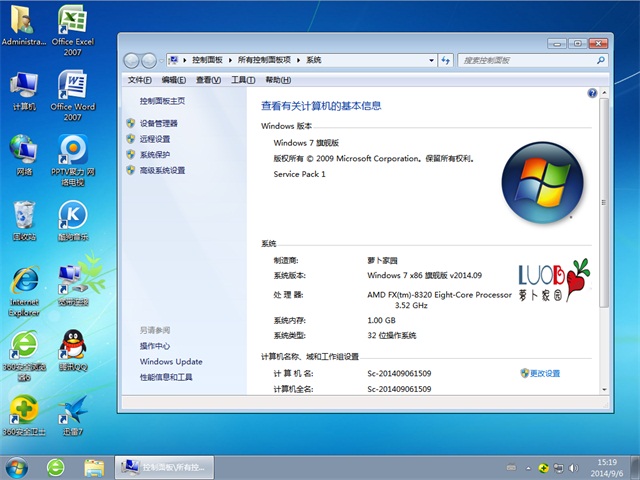Click the 360 tray icon
Image resolution: width=640 pixels, height=480 pixels.
click(543, 468)
